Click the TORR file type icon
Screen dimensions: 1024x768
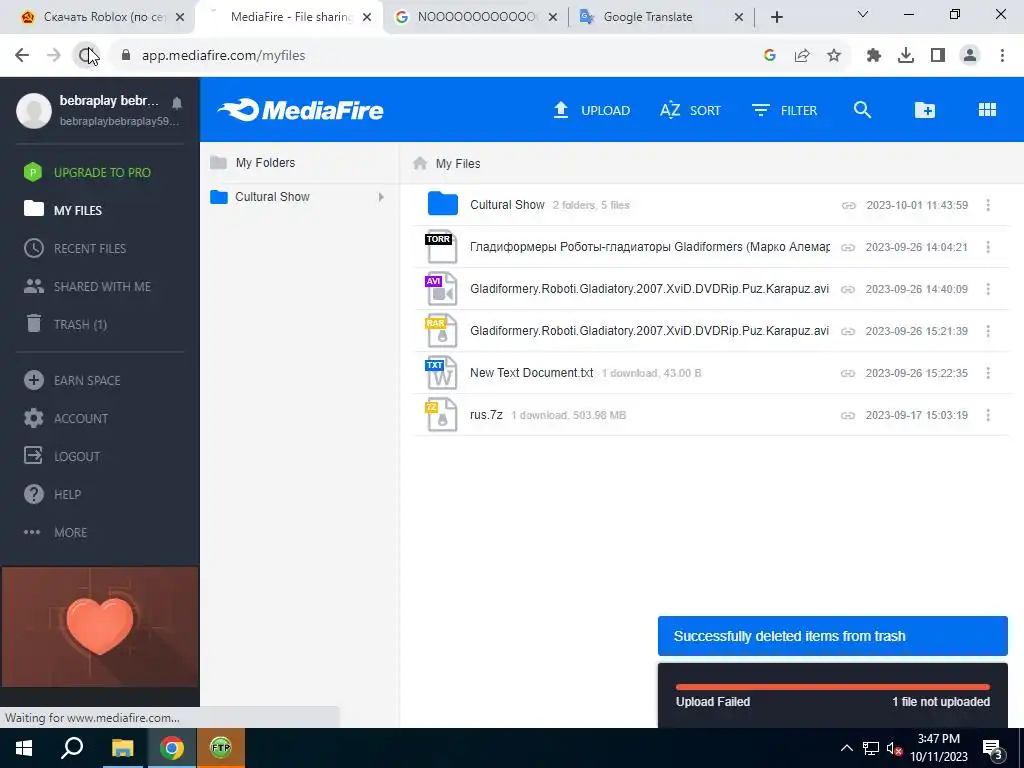(x=441, y=248)
